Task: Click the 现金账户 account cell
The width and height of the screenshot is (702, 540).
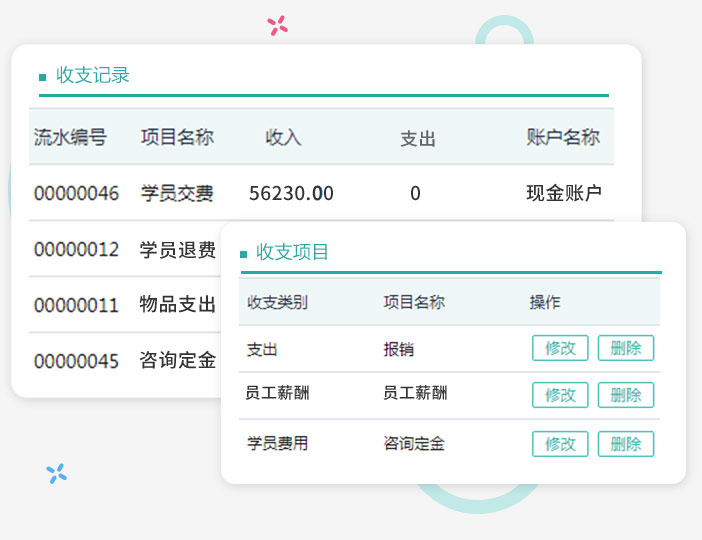Action: click(564, 193)
